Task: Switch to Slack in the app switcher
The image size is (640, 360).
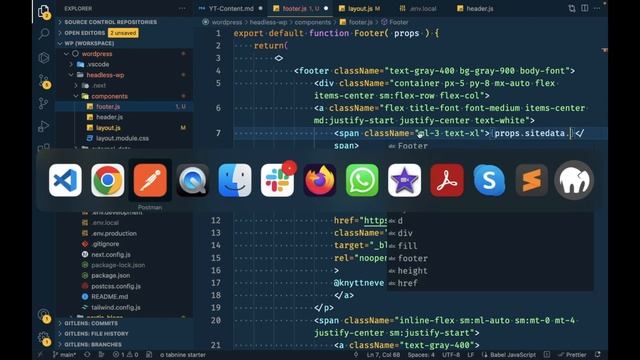Action: pos(277,180)
